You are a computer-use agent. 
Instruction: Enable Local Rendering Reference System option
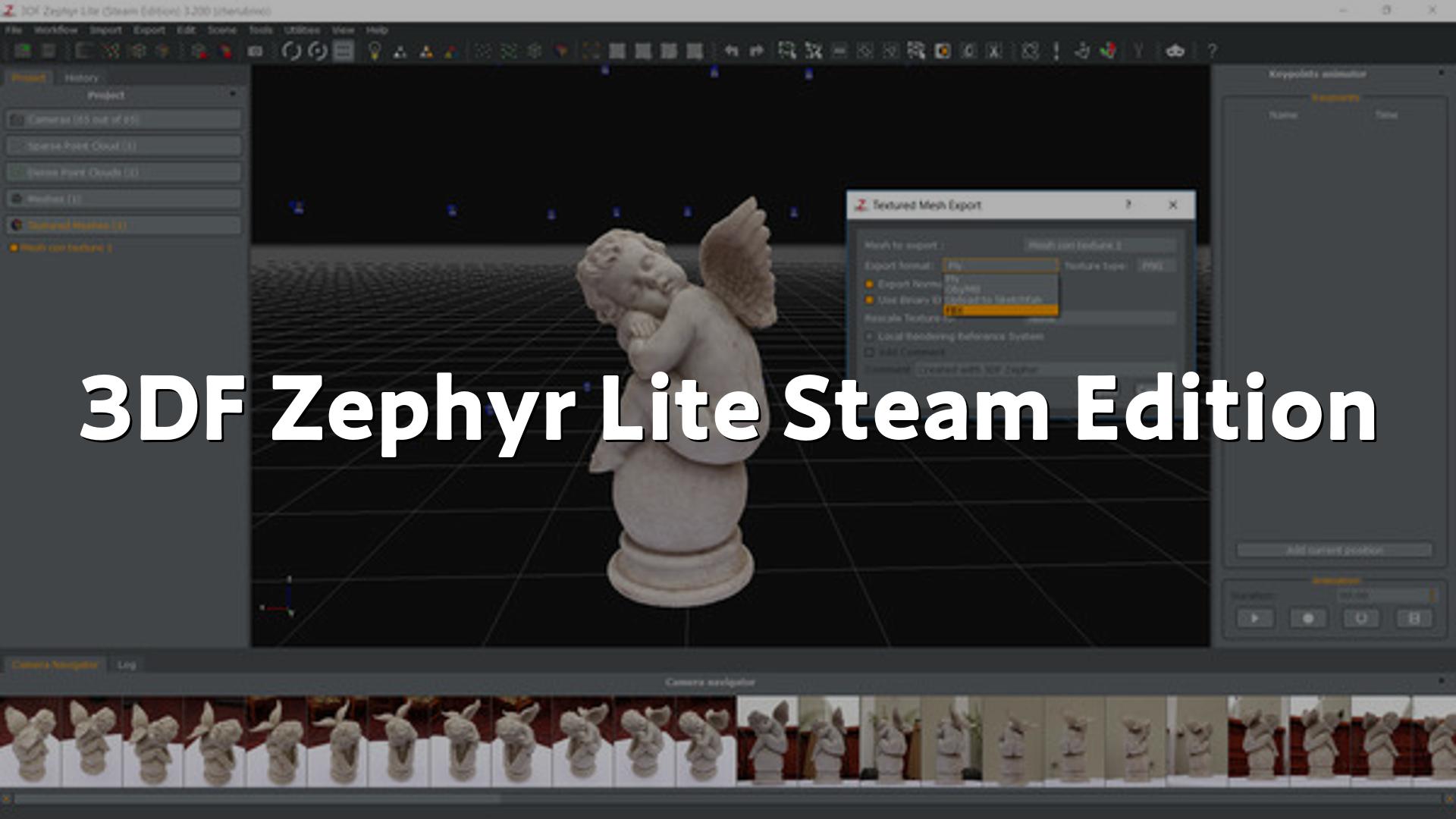coord(870,336)
